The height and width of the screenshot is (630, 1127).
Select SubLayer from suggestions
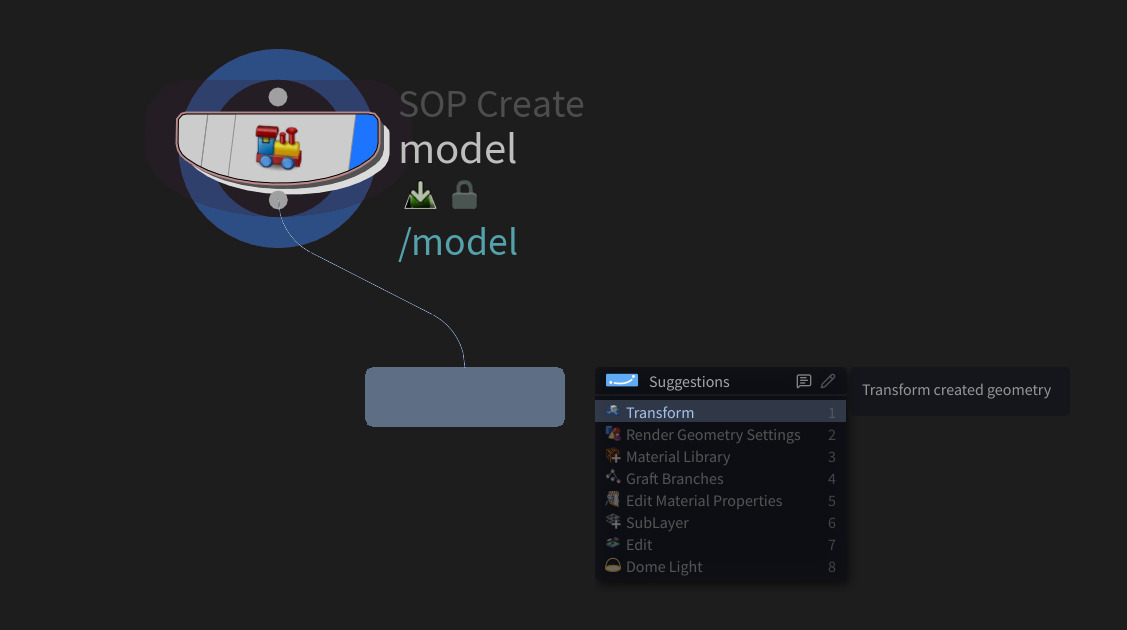[720, 523]
